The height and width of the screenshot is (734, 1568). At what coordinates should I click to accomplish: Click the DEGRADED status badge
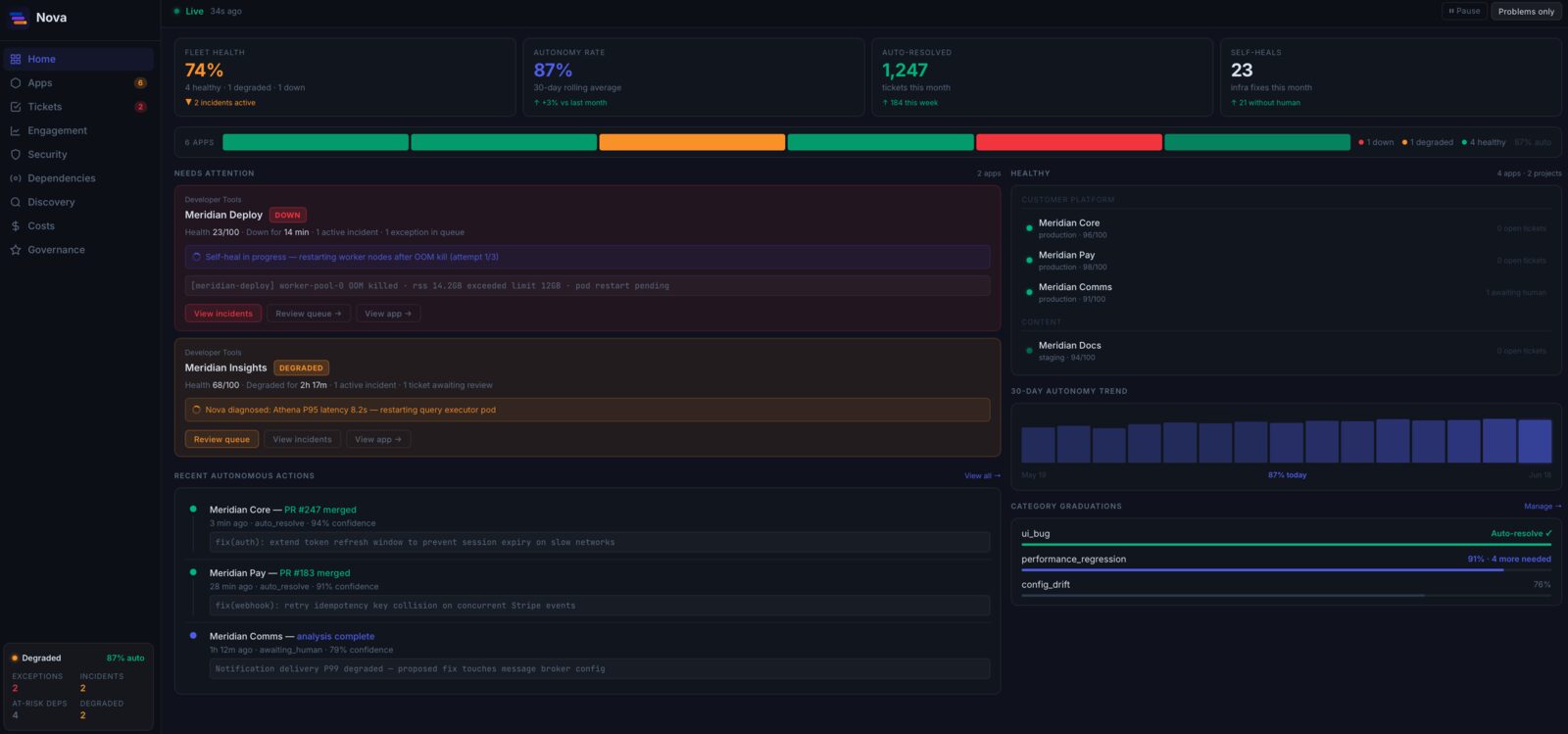click(x=301, y=367)
